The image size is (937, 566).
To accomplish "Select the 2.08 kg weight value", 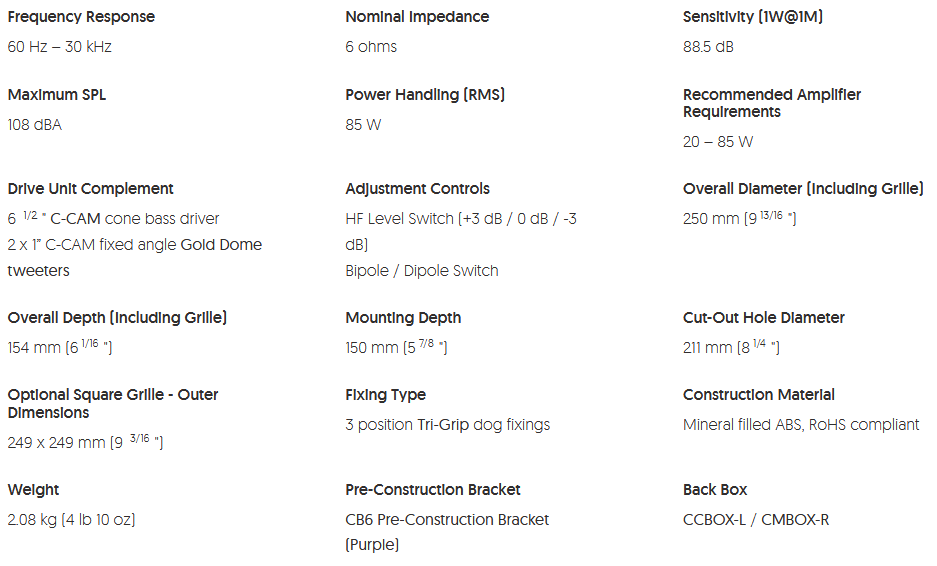I will tap(32, 520).
